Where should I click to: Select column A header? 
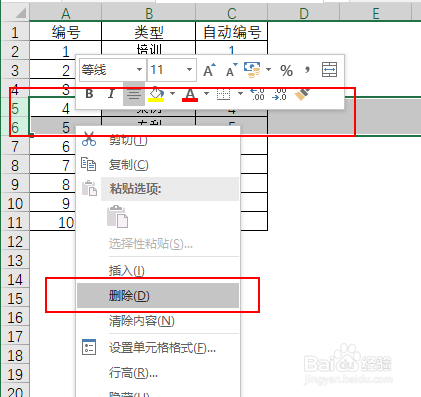[x=66, y=13]
